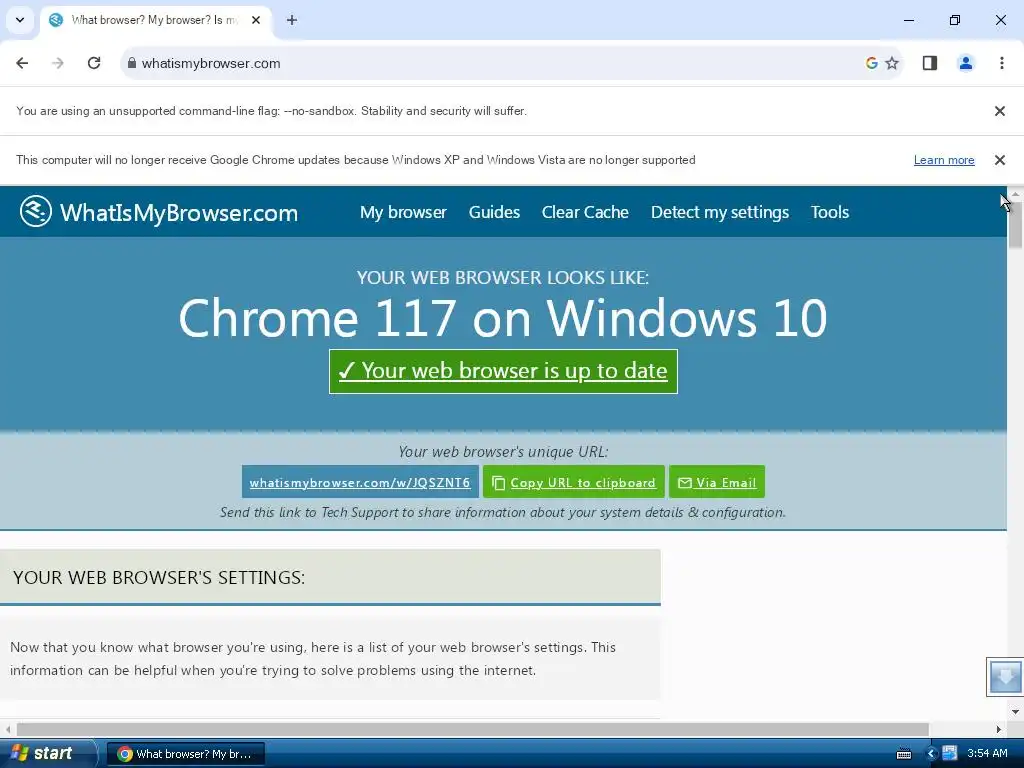The image size is (1024, 768).
Task: Click Your web browser is up to date
Action: pos(504,372)
